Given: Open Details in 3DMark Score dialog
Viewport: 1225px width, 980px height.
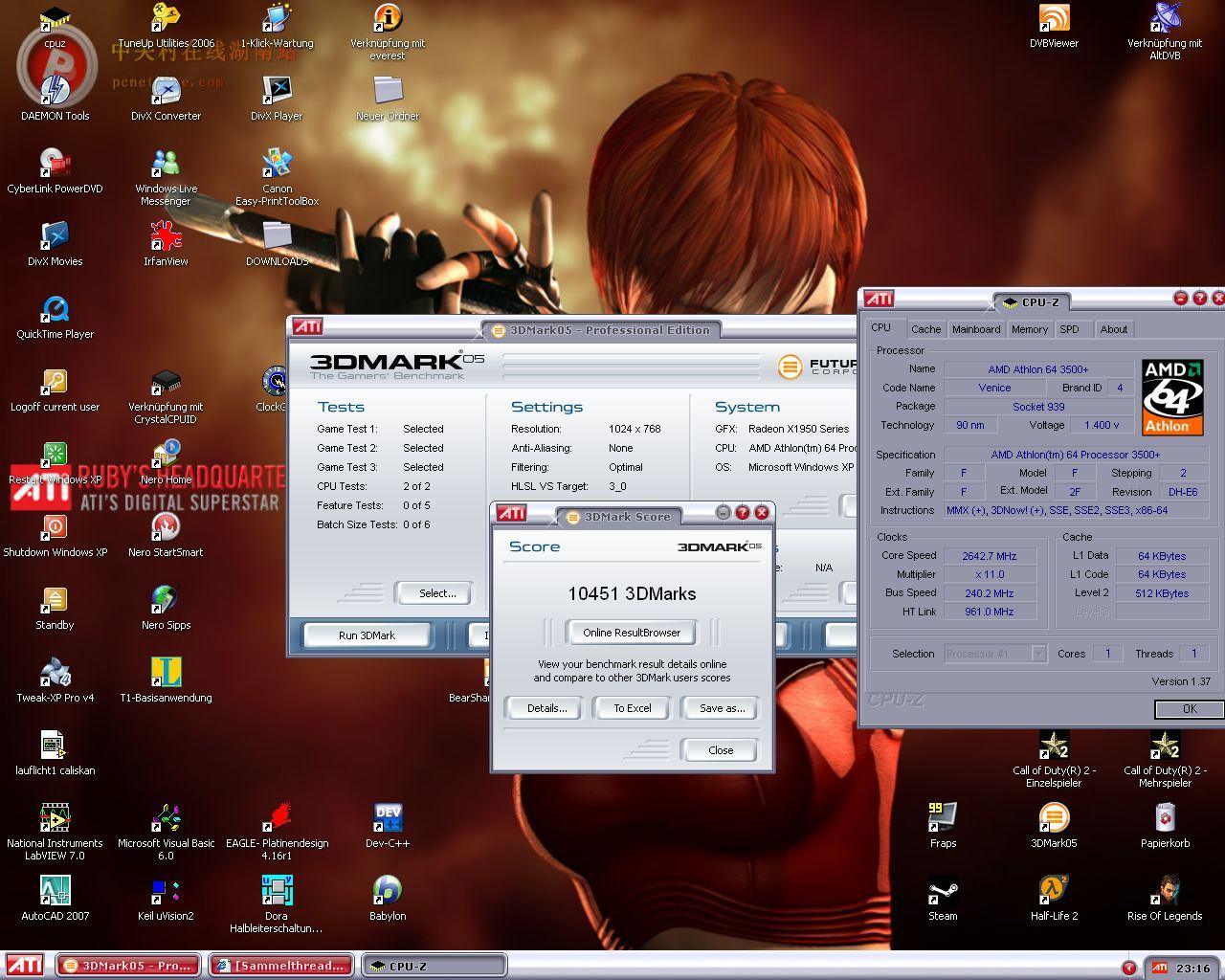Looking at the screenshot, I should (546, 708).
